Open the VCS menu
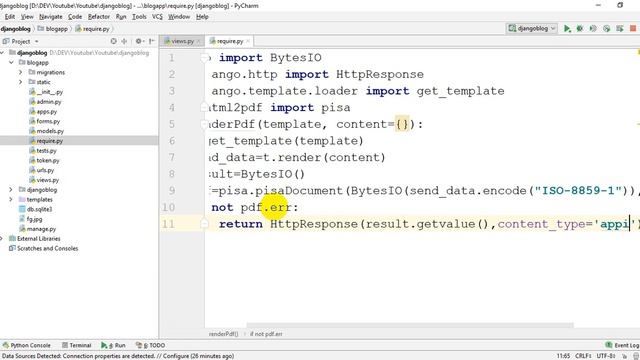The image size is (640, 360). (157, 17)
